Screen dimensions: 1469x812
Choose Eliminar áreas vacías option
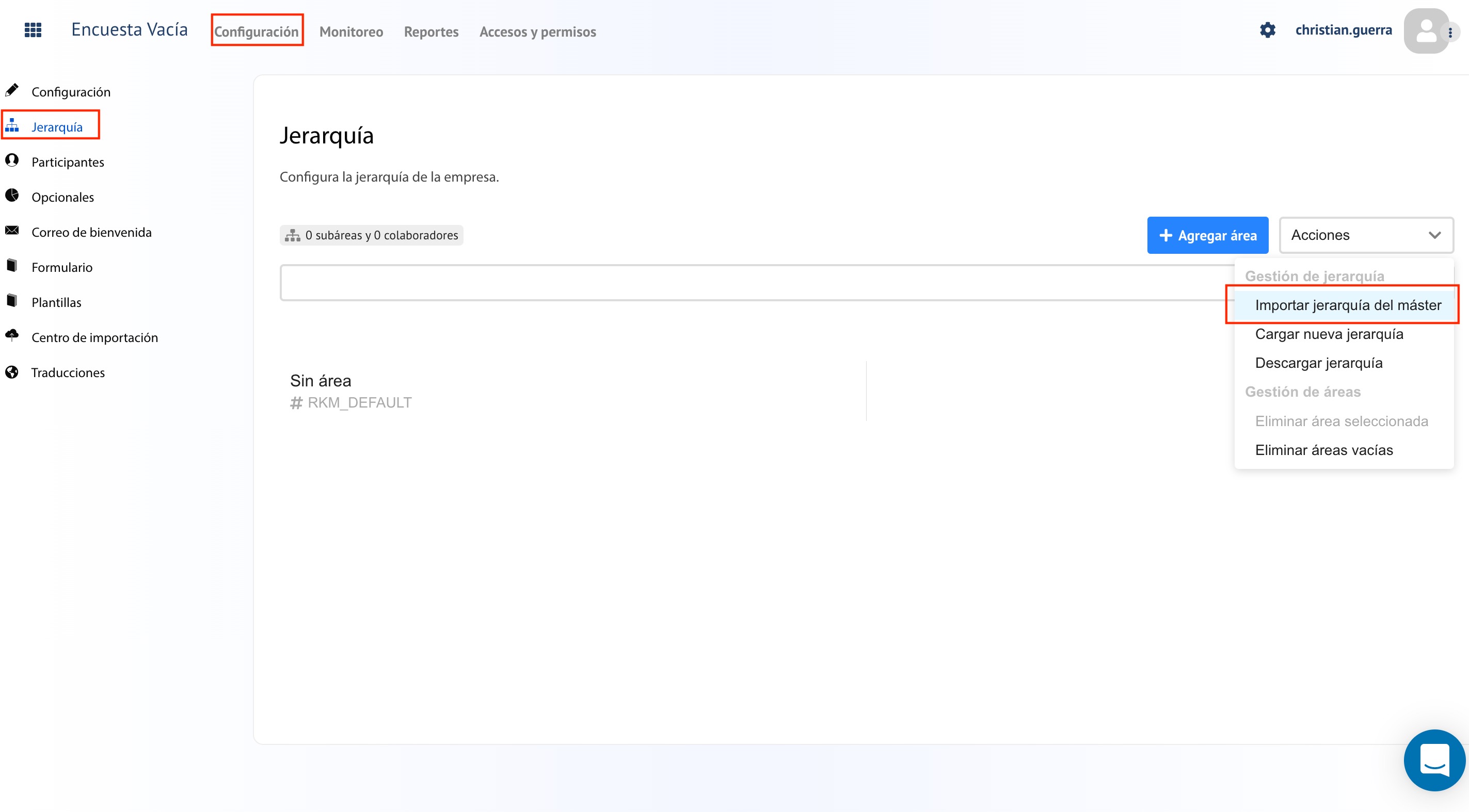coord(1344,450)
